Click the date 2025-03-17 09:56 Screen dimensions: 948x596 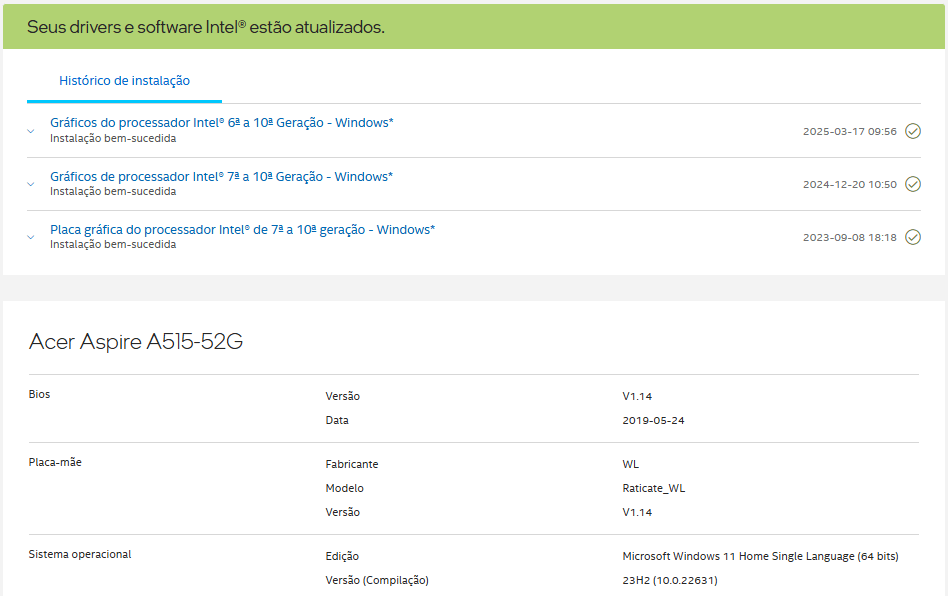coord(849,132)
